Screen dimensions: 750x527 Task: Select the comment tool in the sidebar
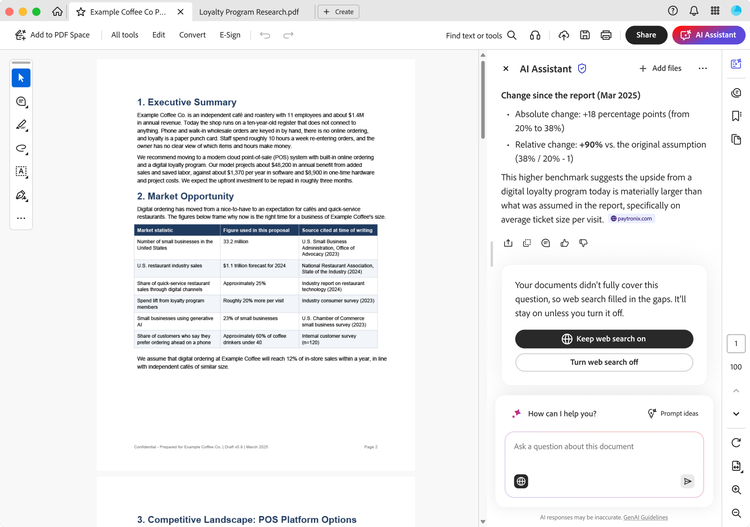coord(21,101)
